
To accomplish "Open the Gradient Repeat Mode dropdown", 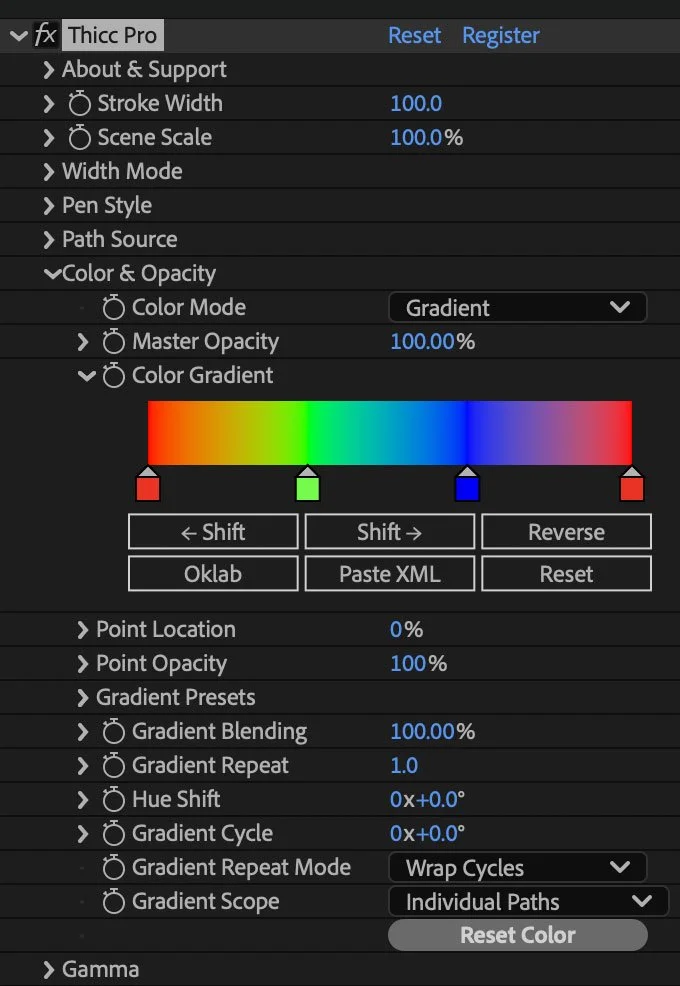I will point(518,868).
